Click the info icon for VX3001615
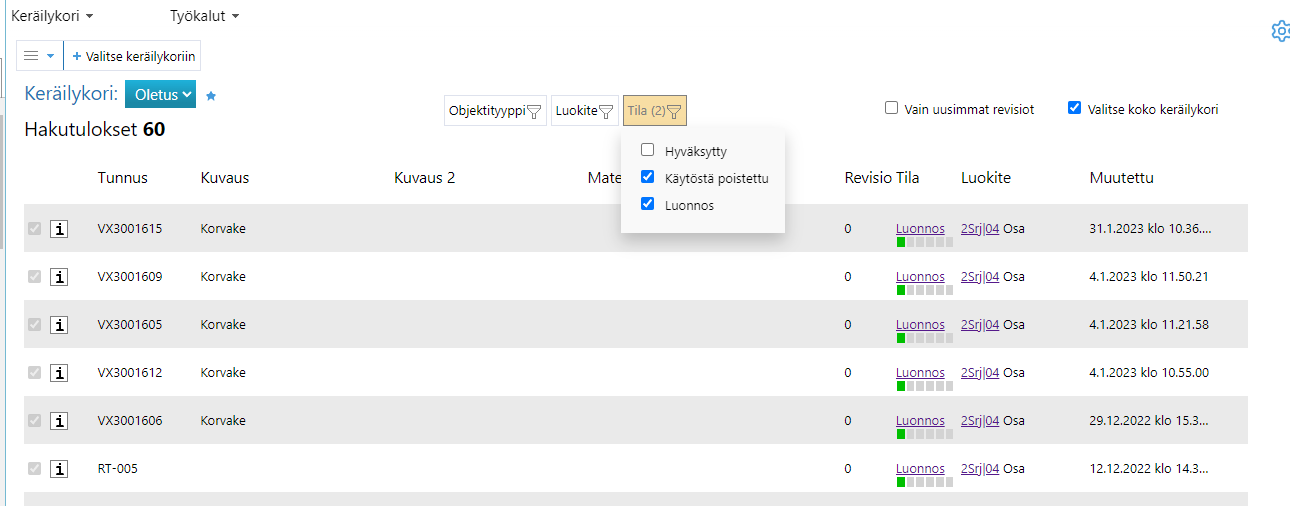This screenshot has height=506, width=1290. [x=59, y=229]
